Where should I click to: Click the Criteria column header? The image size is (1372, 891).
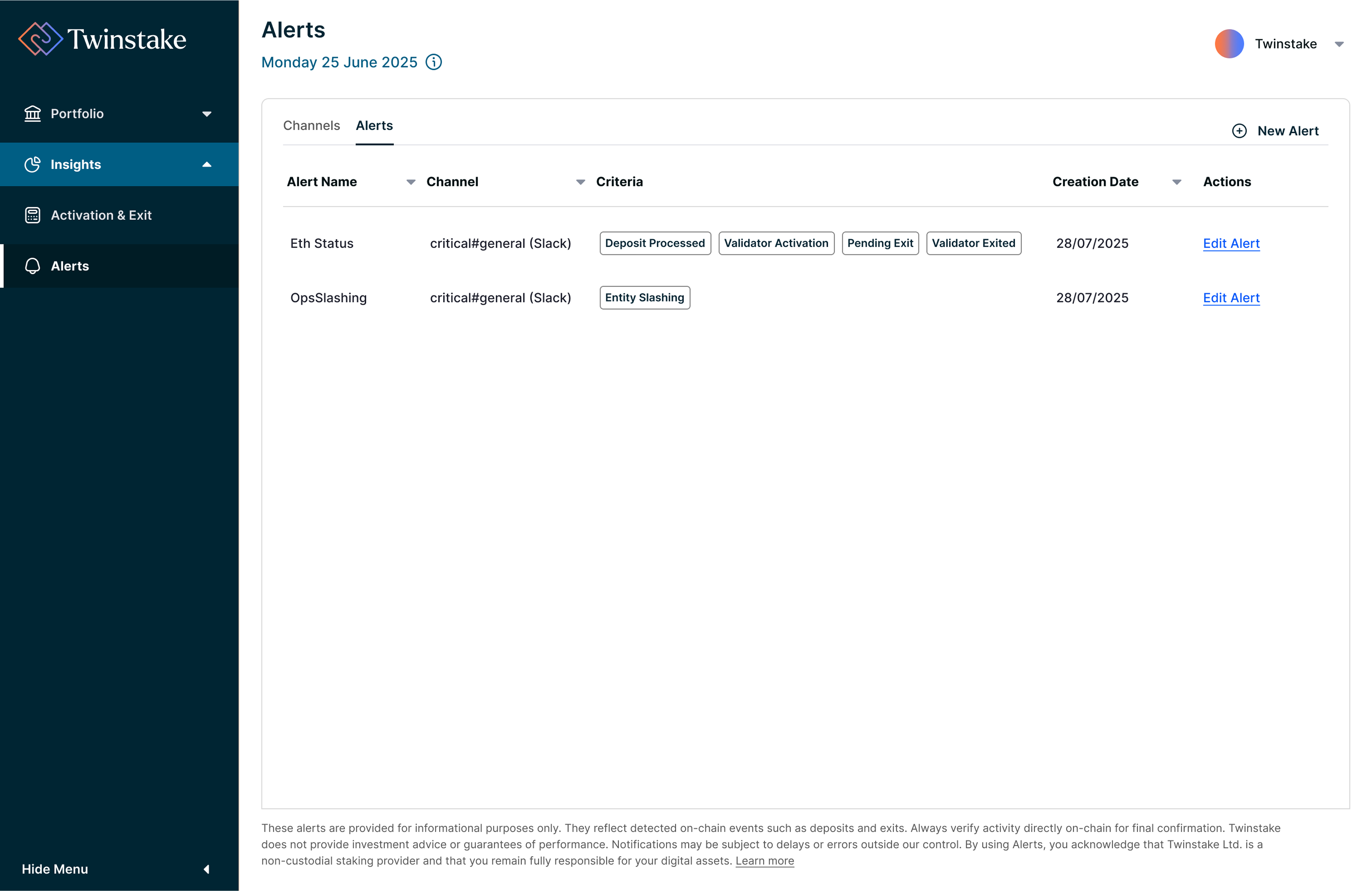click(x=619, y=182)
